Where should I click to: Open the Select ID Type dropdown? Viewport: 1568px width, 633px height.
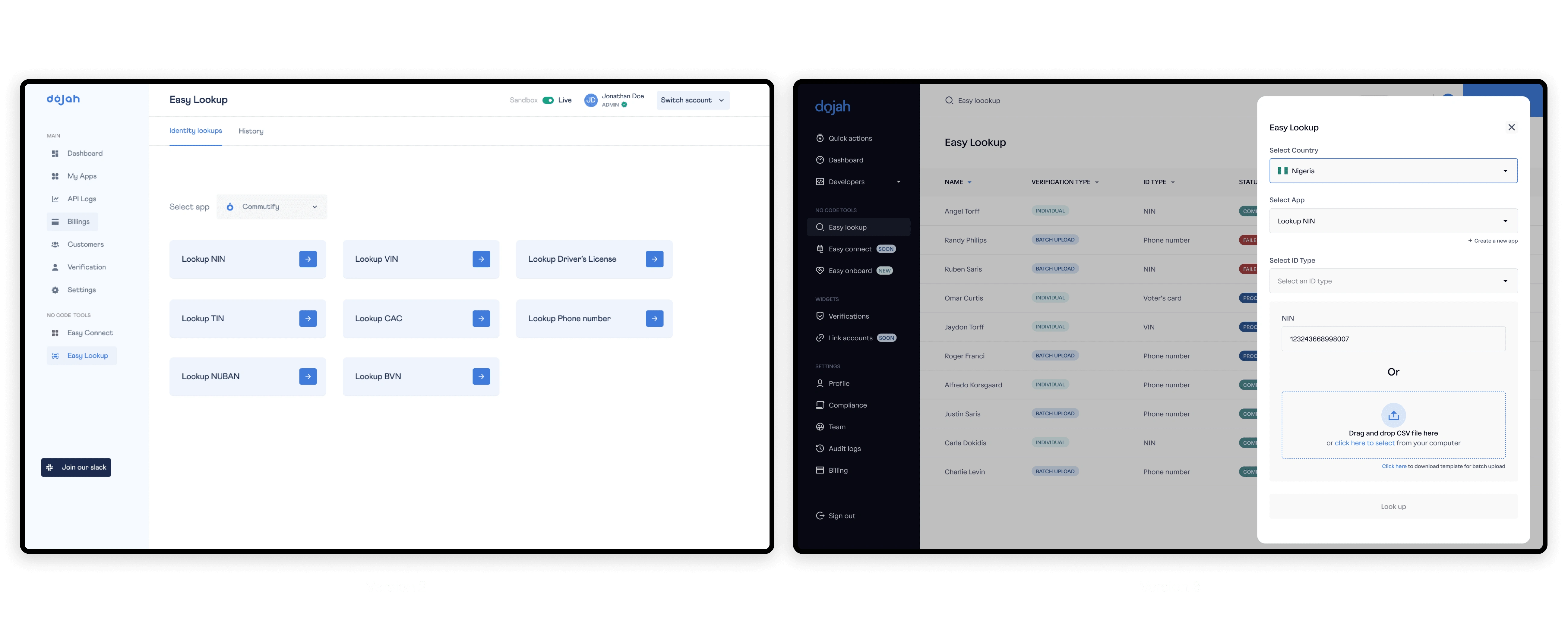[1393, 281]
